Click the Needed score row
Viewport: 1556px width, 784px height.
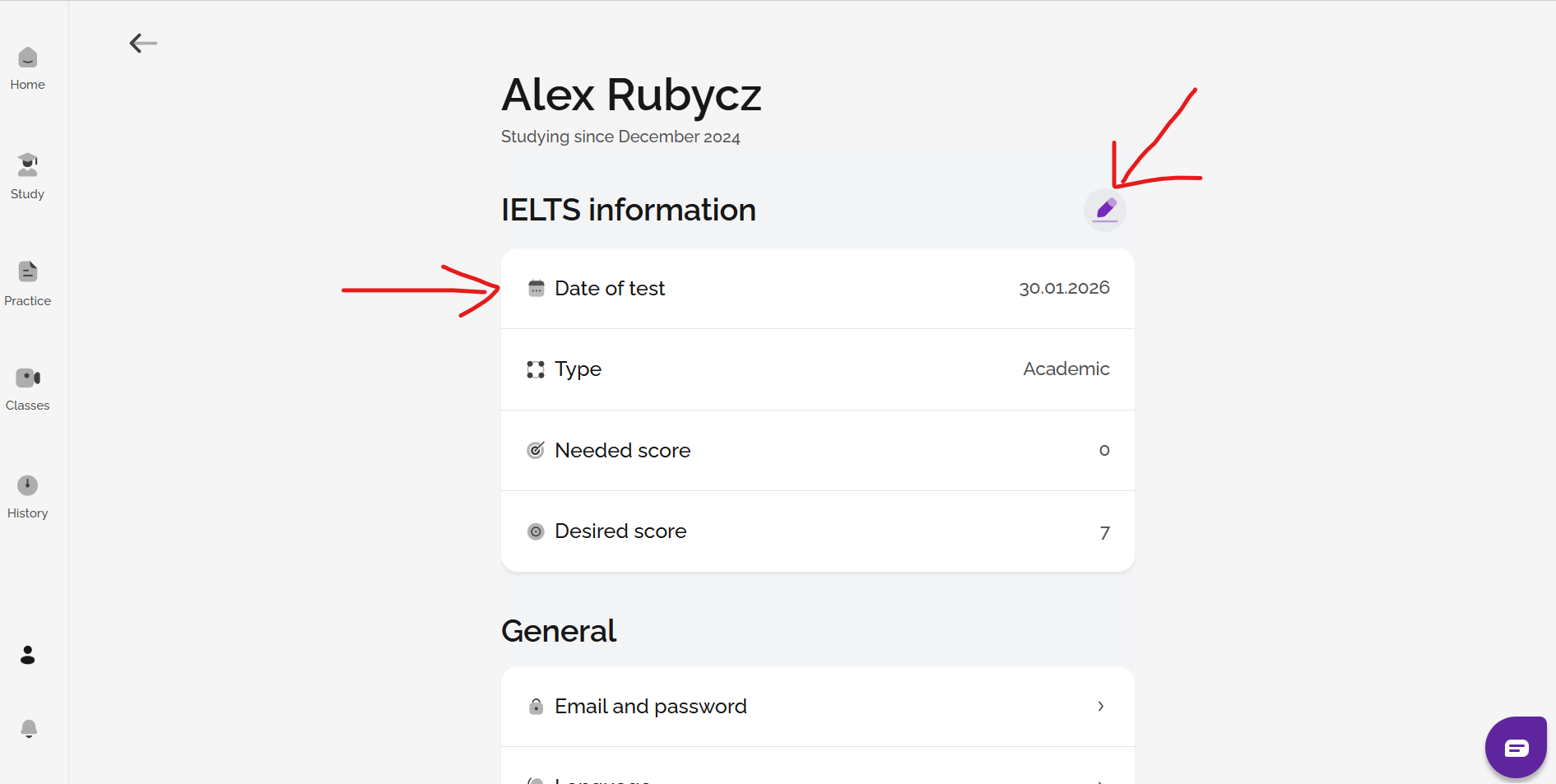(817, 451)
